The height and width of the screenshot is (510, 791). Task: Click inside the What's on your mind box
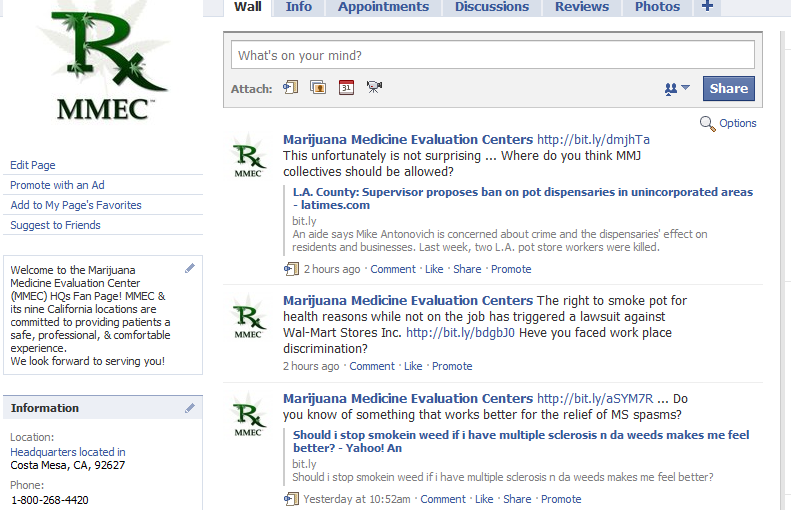pyautogui.click(x=492, y=55)
